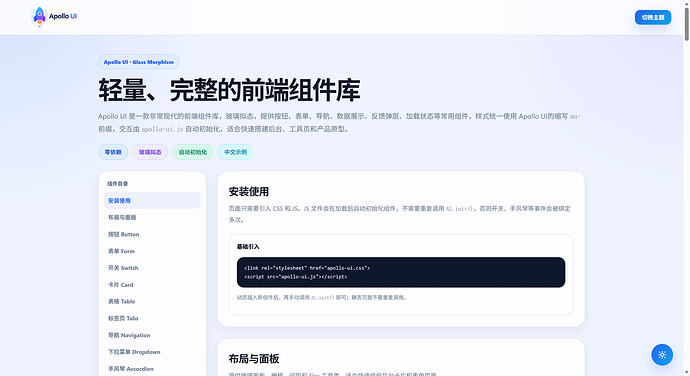Viewport: 690px width, 376px height.
Task: Select the 自动初始化 tag
Action: [193, 152]
